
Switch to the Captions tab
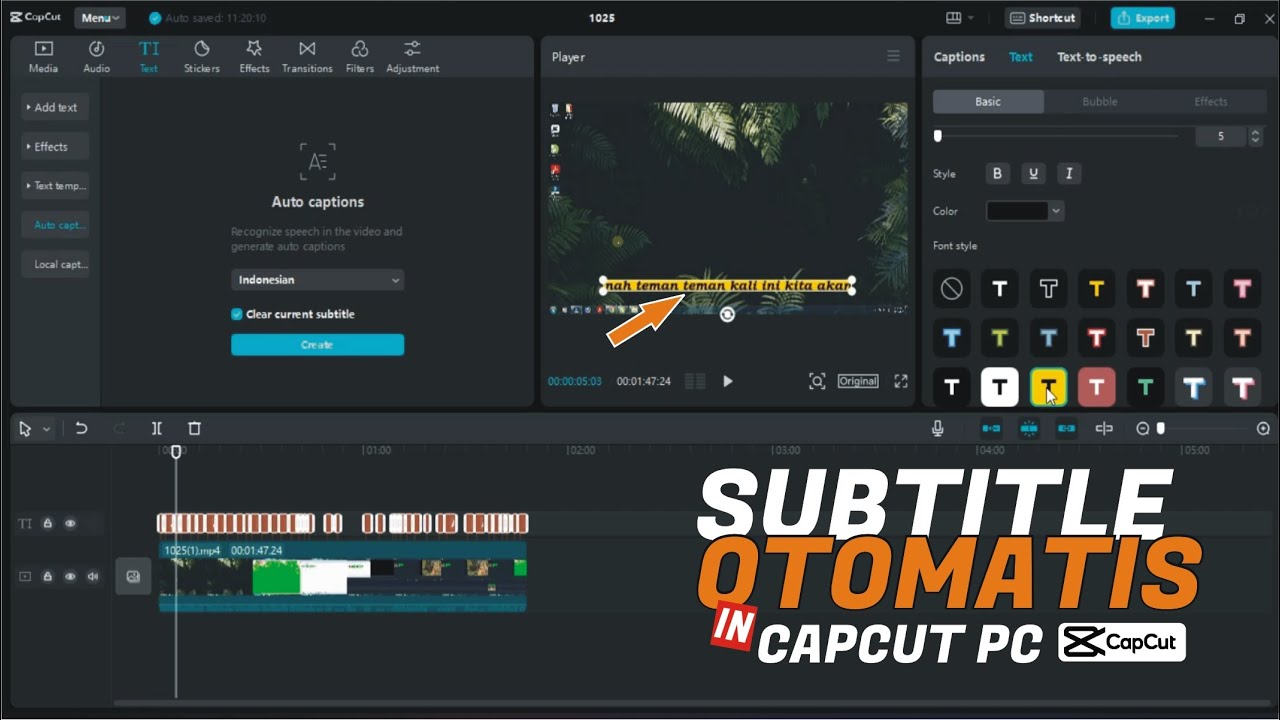click(959, 57)
